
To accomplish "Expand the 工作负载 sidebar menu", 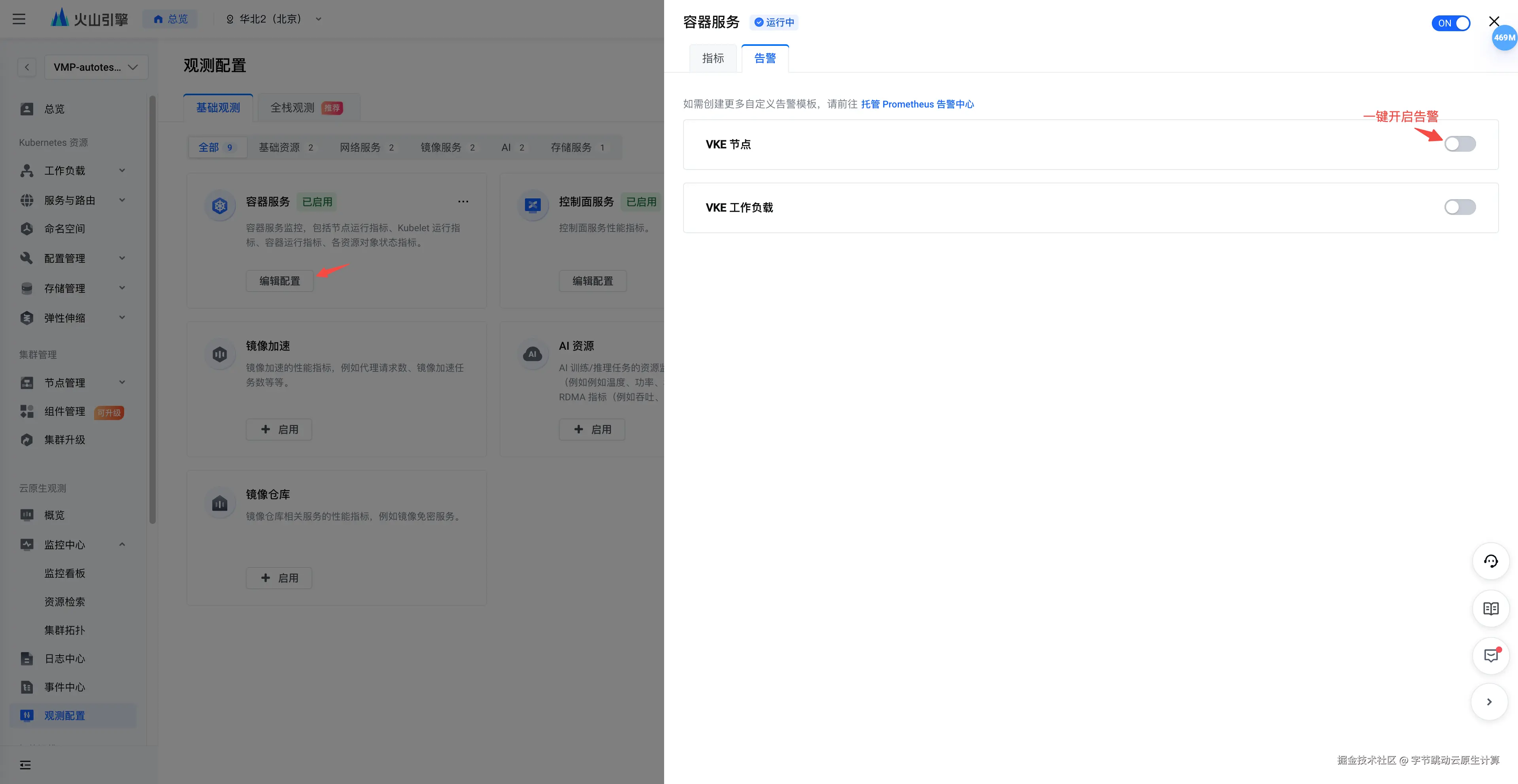I will tap(122, 170).
